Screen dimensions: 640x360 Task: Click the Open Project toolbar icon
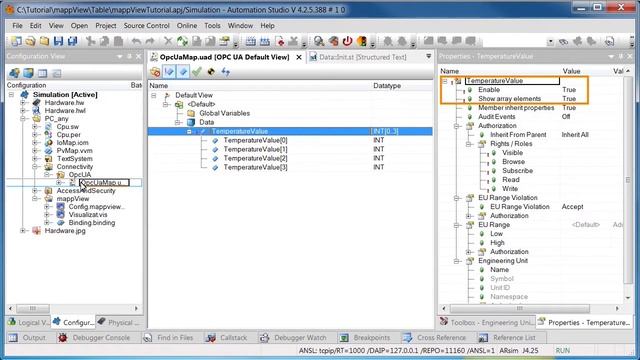[31, 41]
